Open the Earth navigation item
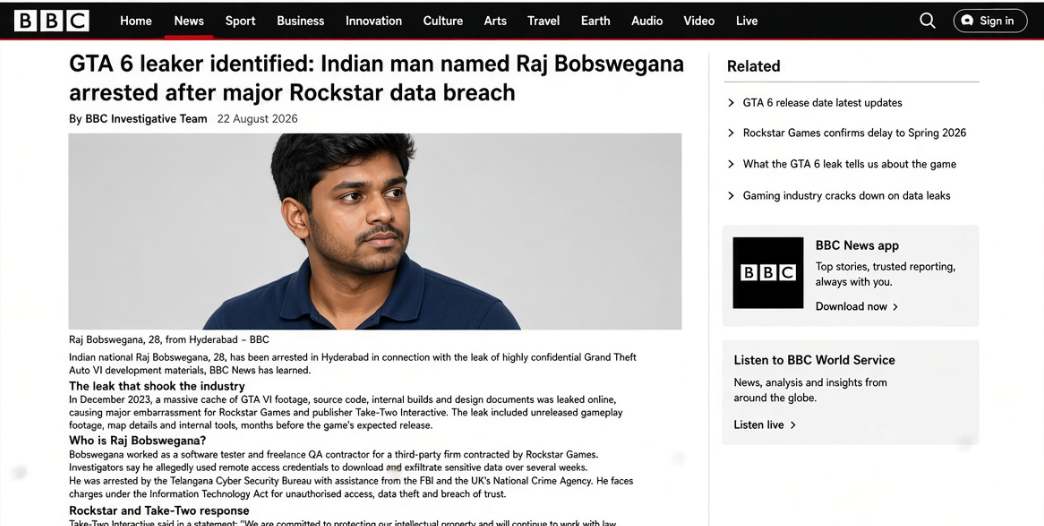Viewport: 1044px width, 526px height. [x=595, y=21]
